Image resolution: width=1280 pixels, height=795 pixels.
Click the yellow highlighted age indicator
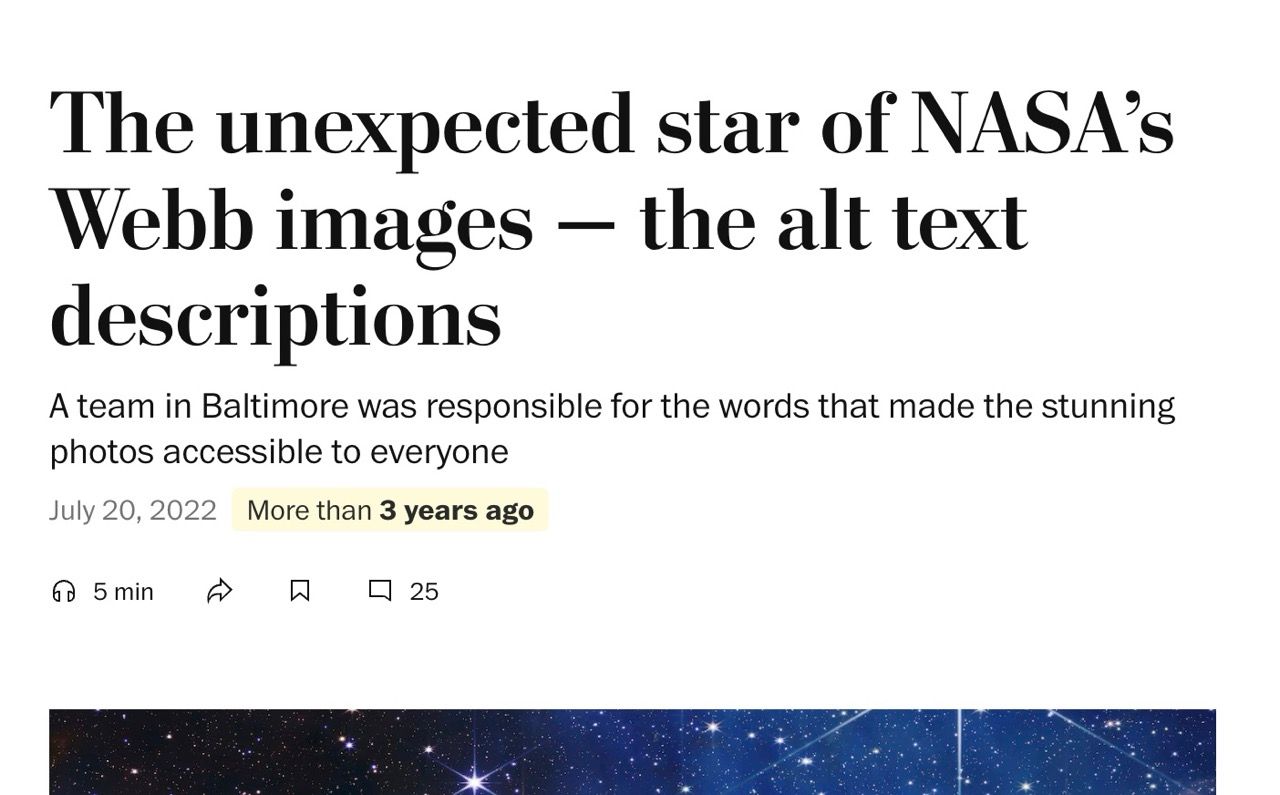pos(389,510)
